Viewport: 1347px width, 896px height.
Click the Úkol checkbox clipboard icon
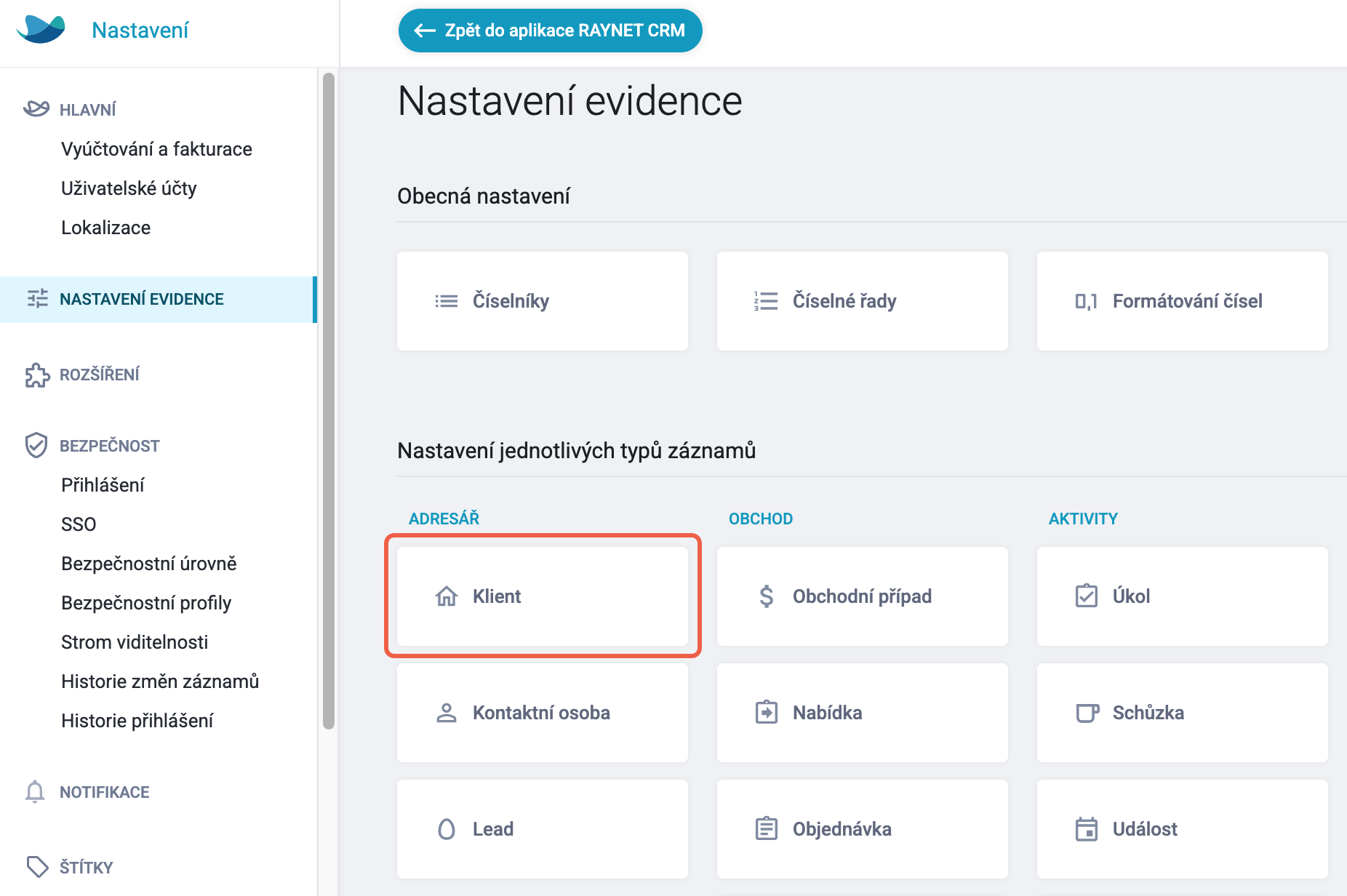coord(1087,596)
